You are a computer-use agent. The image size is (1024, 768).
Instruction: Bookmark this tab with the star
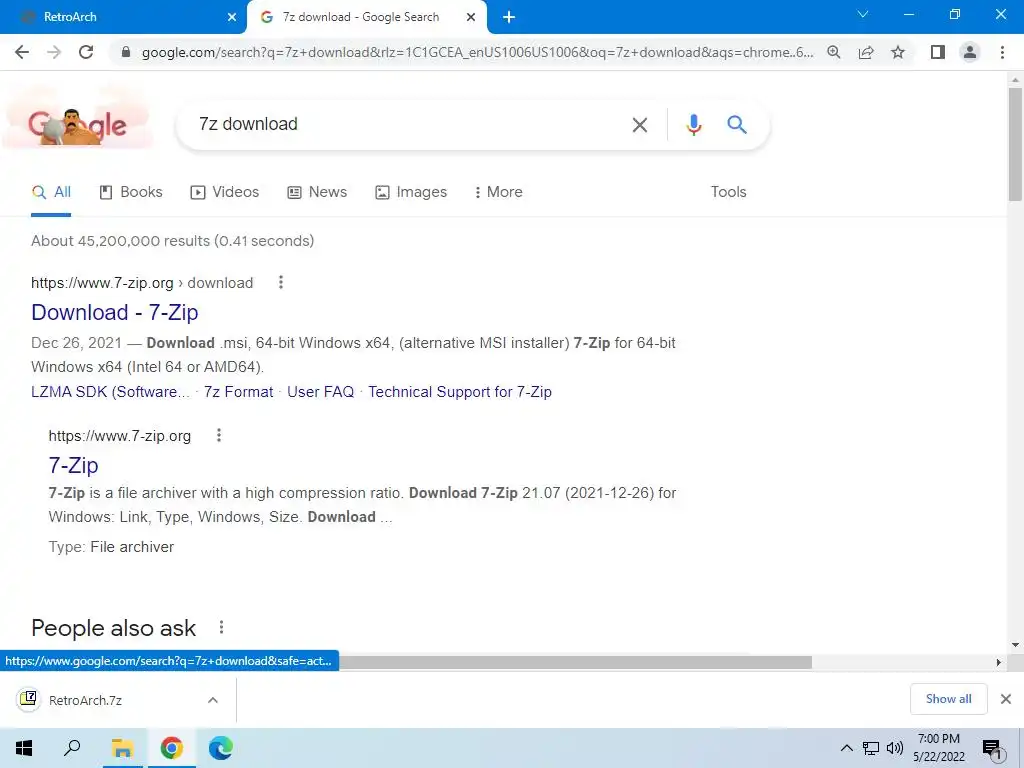tap(898, 52)
